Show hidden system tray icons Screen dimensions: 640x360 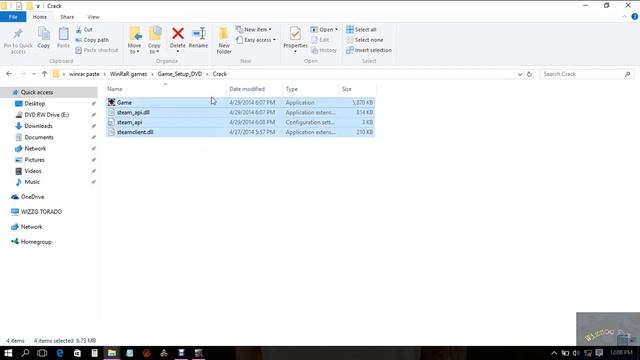[x=554, y=353]
